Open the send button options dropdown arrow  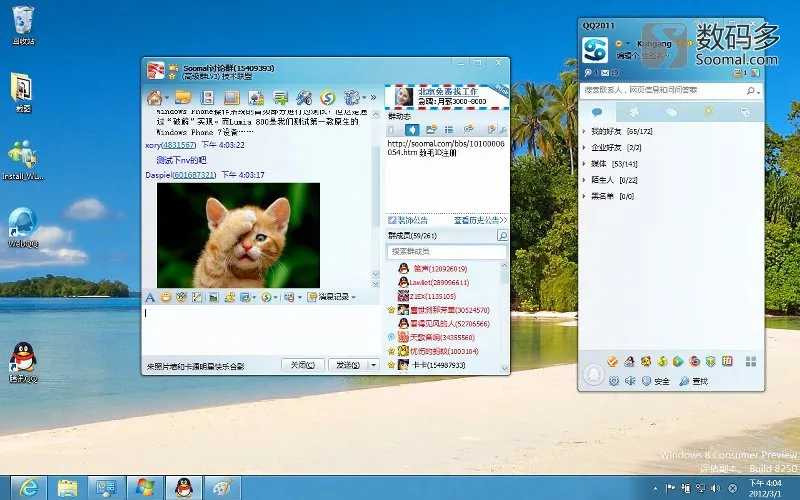[373, 365]
